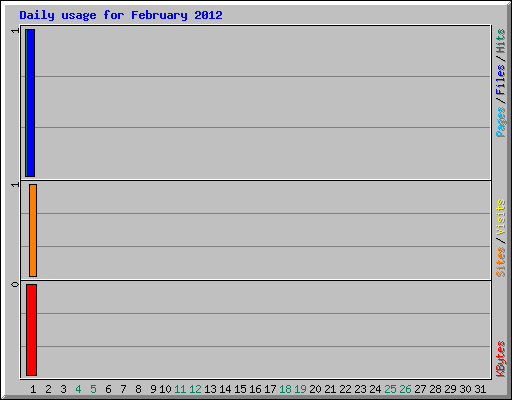
Task: Click the red KBytes legend label
Action: tap(500, 359)
